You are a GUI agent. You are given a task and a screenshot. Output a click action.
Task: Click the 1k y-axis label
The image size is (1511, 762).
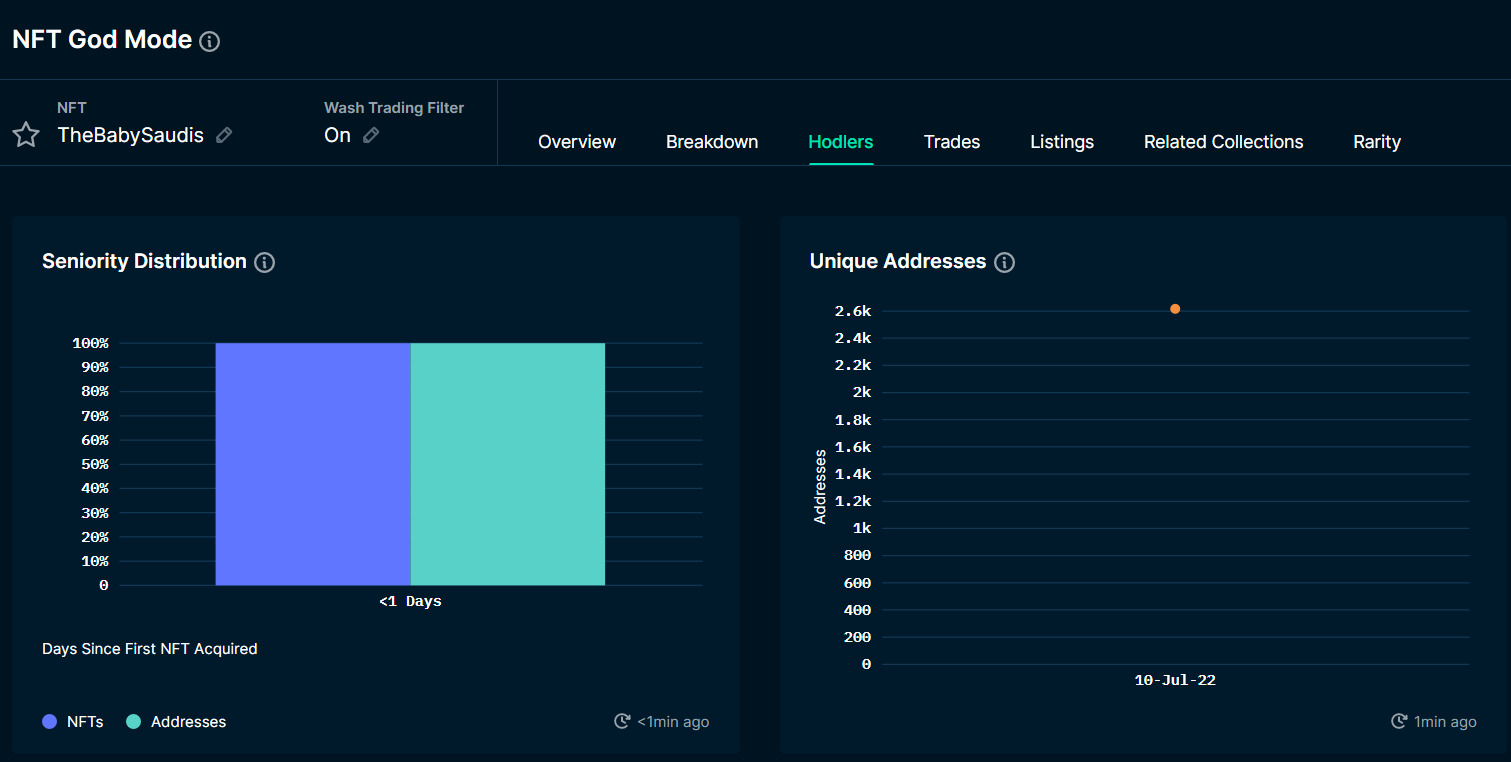pyautogui.click(x=862, y=528)
